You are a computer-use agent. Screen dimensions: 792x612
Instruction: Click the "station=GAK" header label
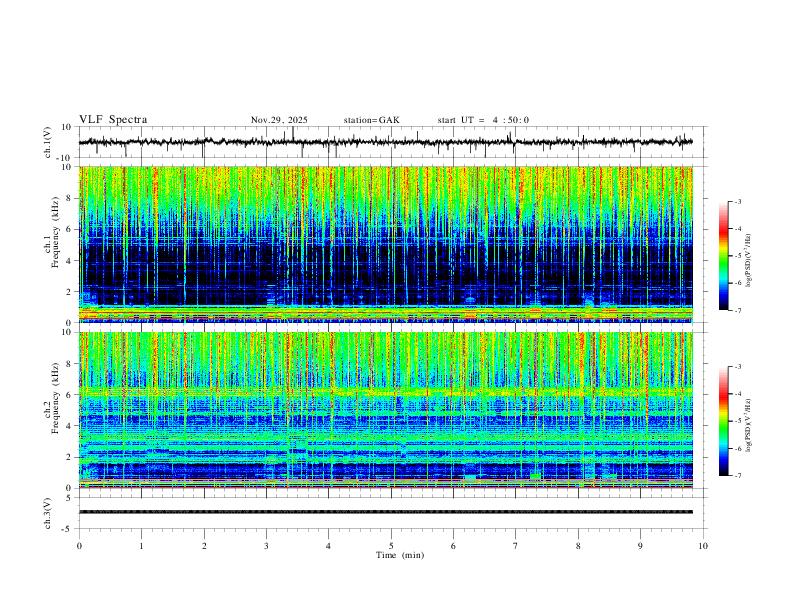pyautogui.click(x=372, y=120)
